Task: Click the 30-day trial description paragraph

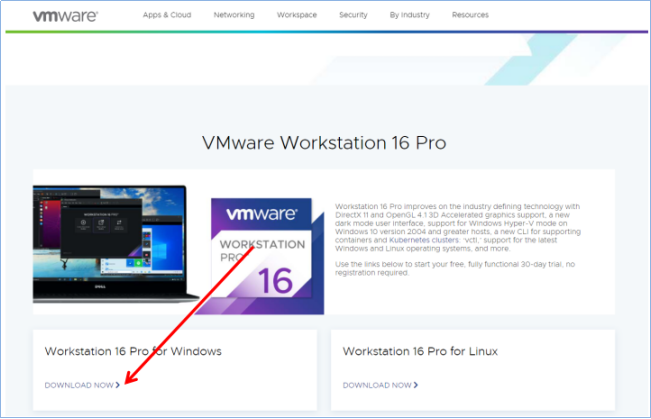Action: pyautogui.click(x=455, y=268)
